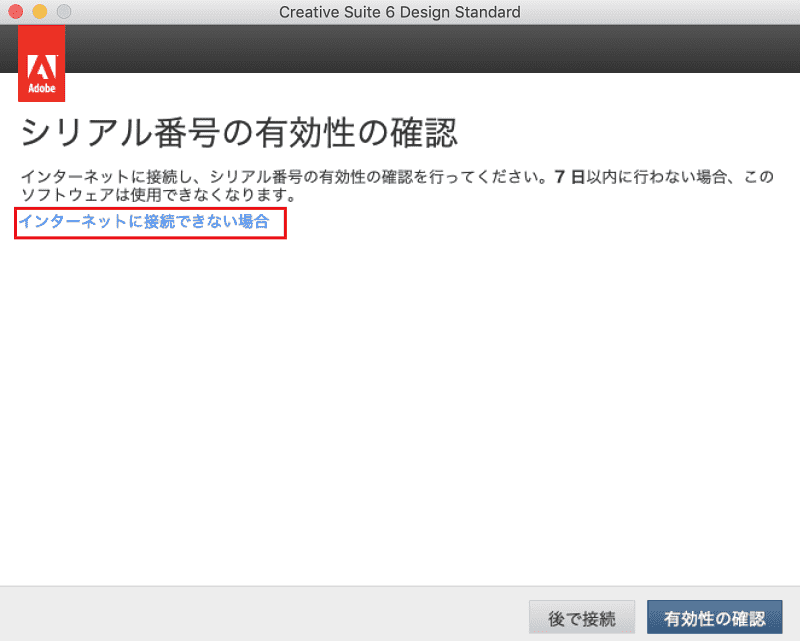Close the Creative Suite 6 window
800x641 pixels.
16,11
